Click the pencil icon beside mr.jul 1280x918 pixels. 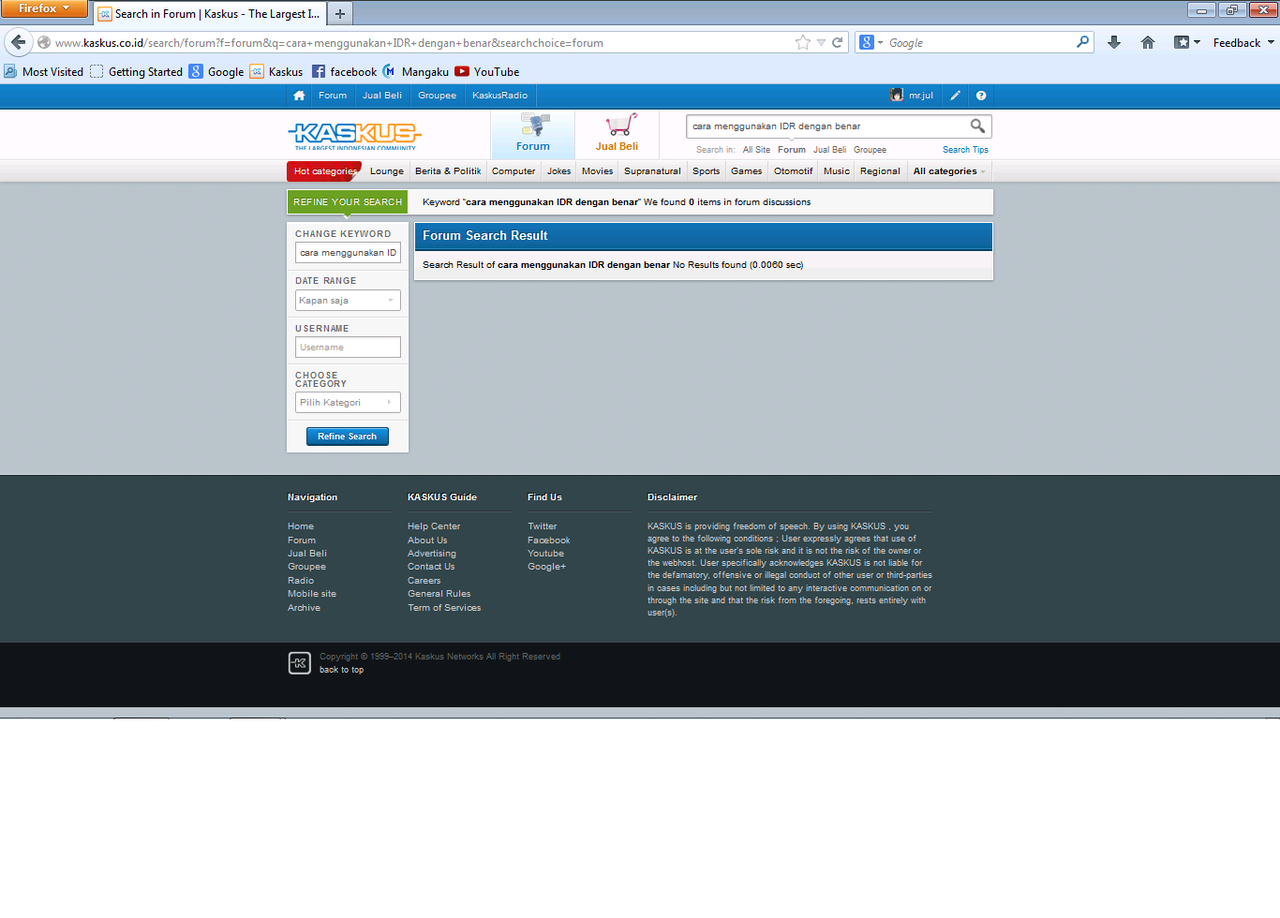click(955, 96)
